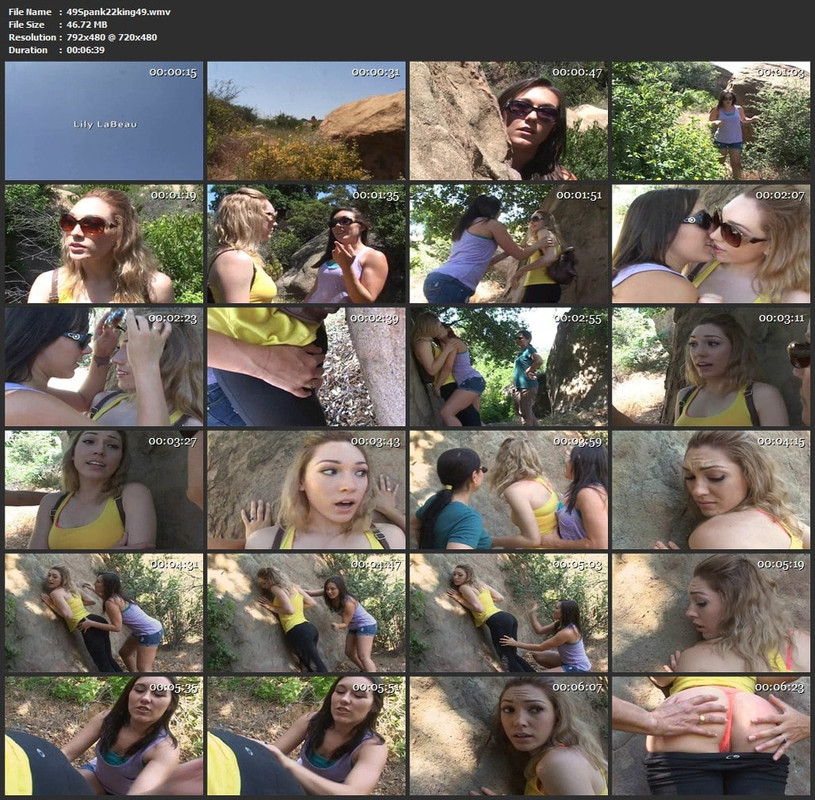Open the thumbnail stamped 00:05:35
815x800 pixels.
pos(104,736)
